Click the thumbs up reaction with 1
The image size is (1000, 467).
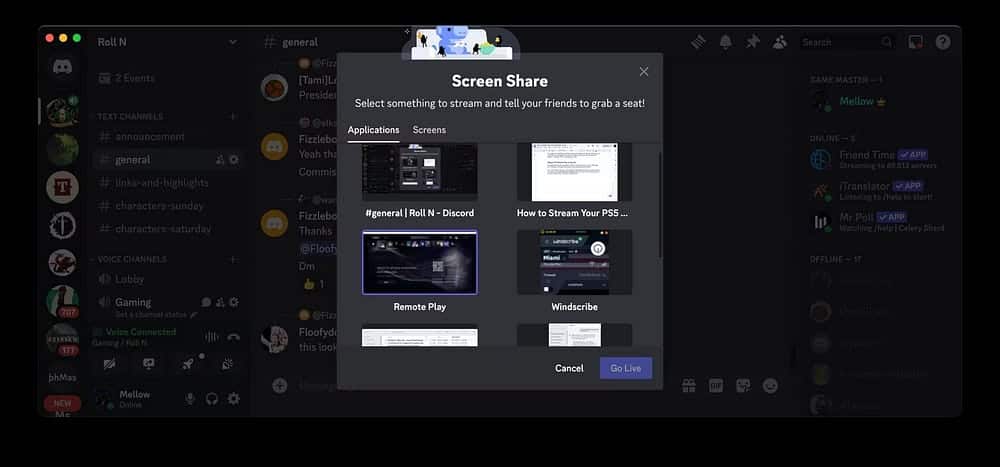(314, 284)
